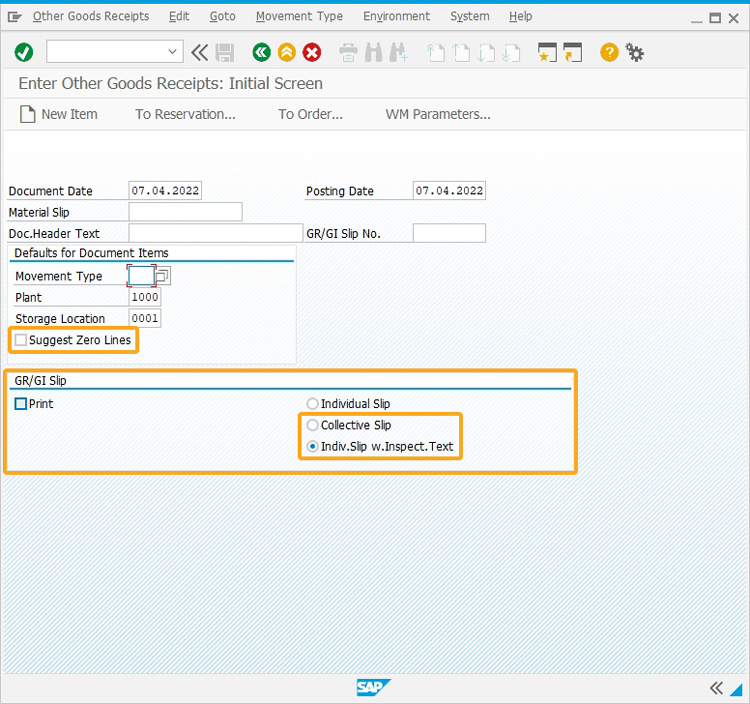Open Customize Local Layout gears icon

click(635, 52)
